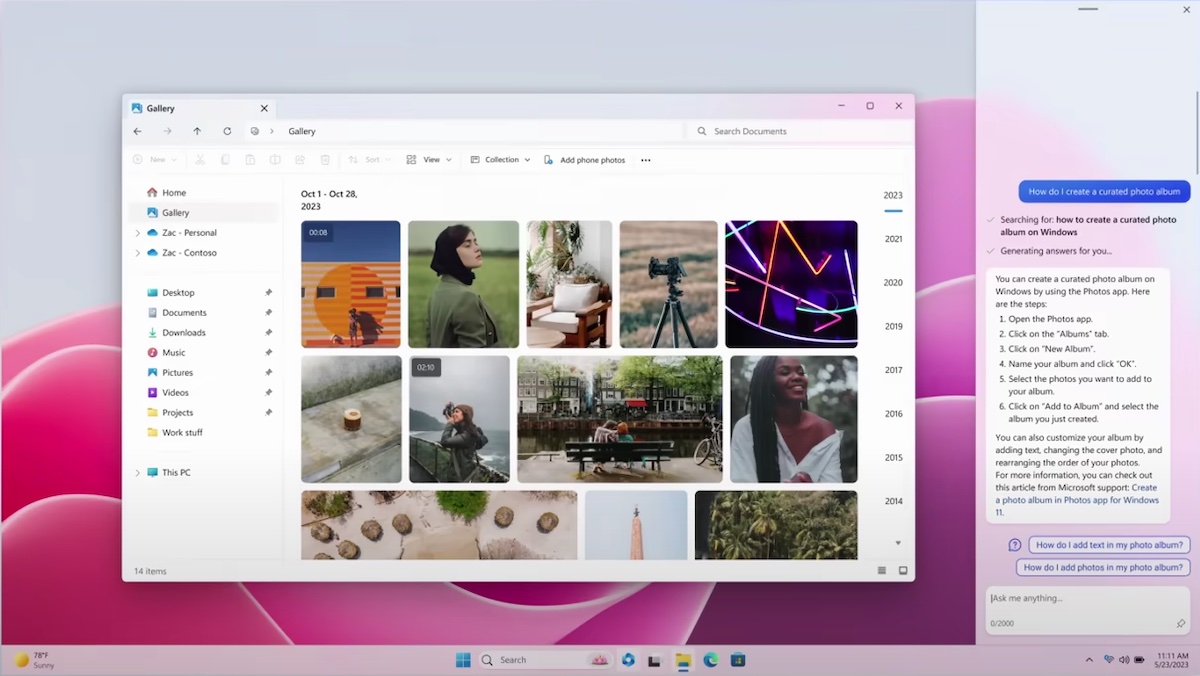Open the three-dots more options menu
Viewport: 1200px width, 676px height.
coord(645,160)
